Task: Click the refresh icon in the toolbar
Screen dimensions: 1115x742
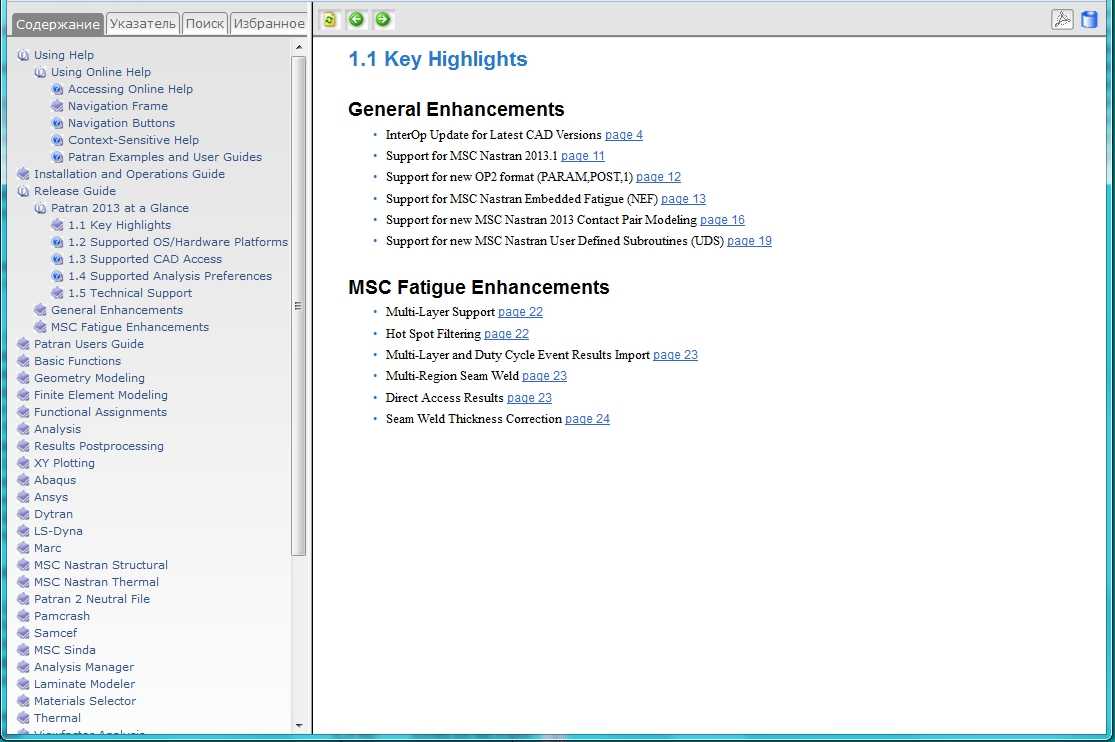Action: coord(329,20)
